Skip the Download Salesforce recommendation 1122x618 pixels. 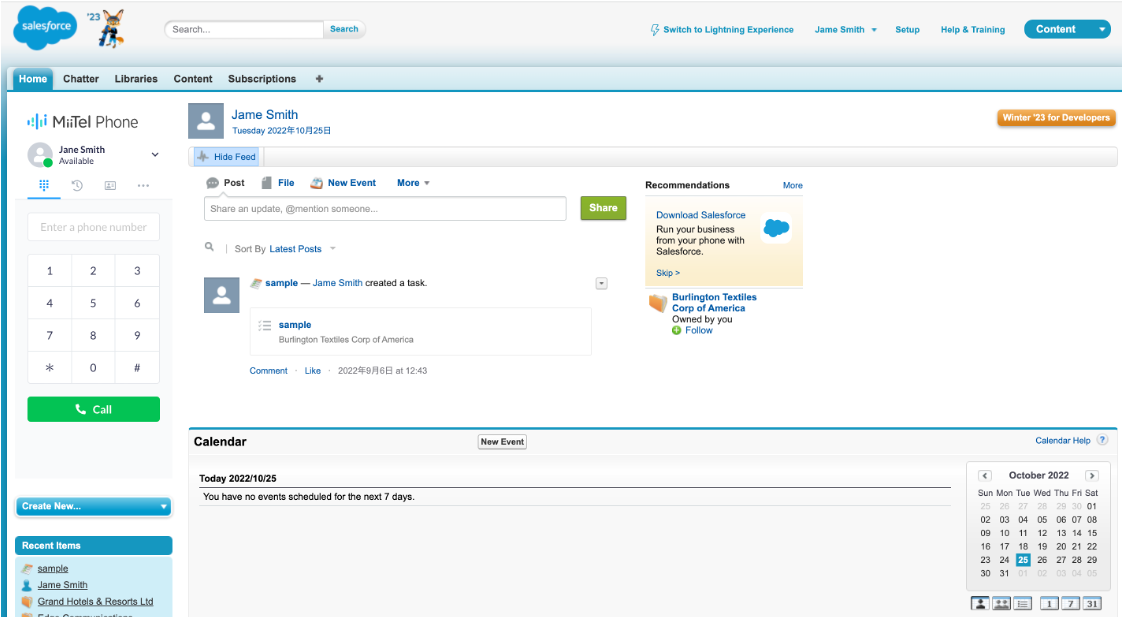[668, 273]
